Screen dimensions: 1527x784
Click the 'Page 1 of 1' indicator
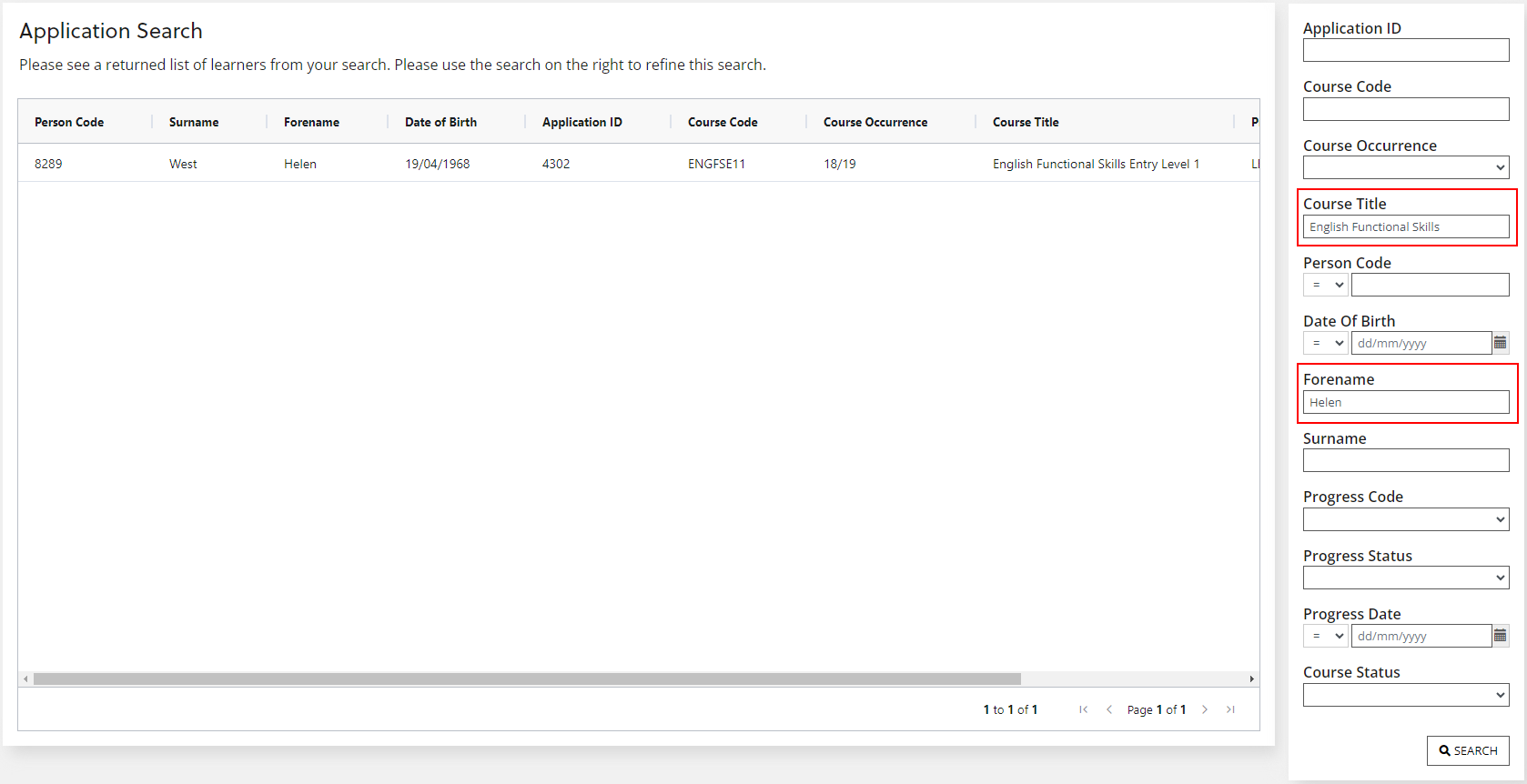click(x=1157, y=709)
